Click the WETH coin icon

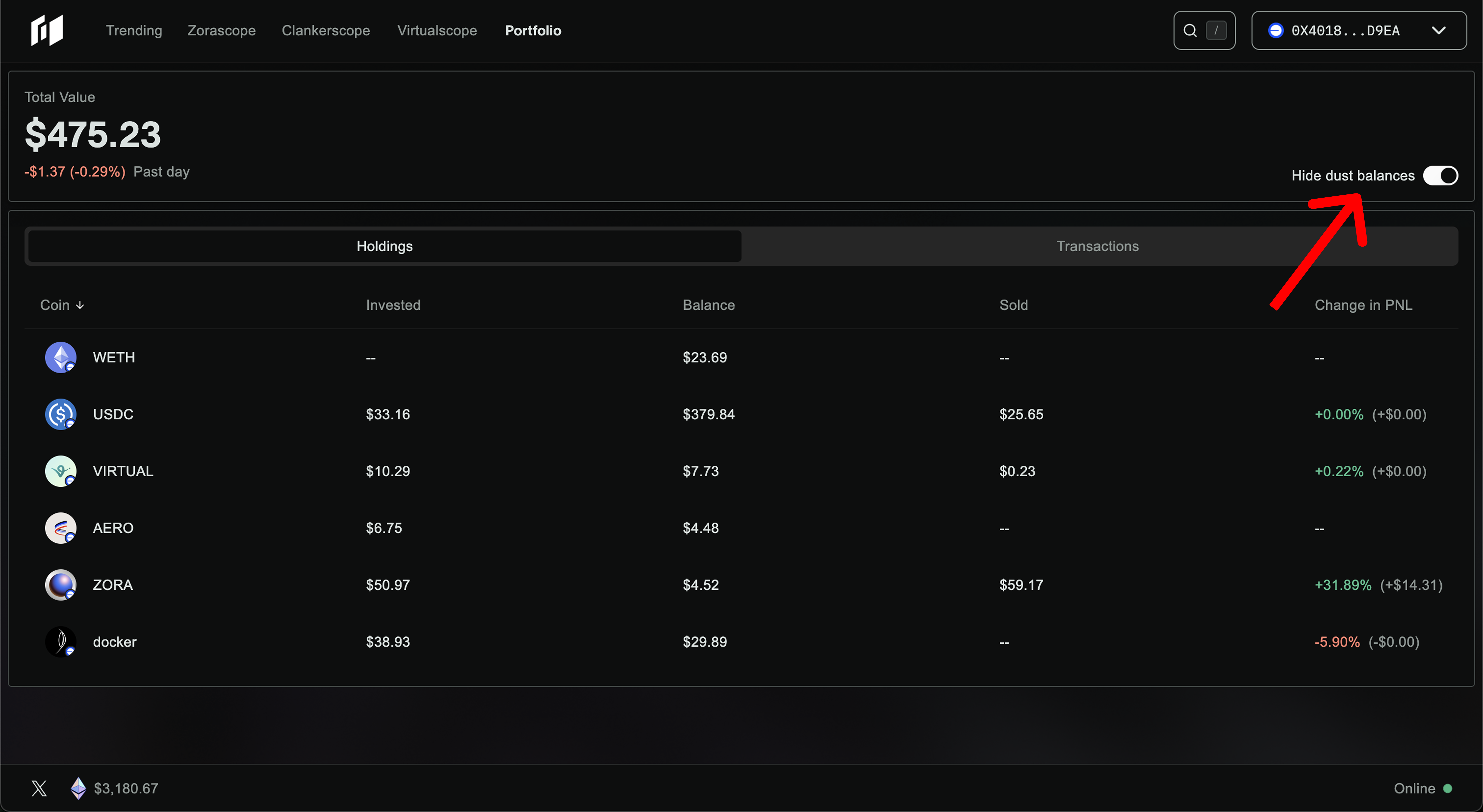coord(61,357)
